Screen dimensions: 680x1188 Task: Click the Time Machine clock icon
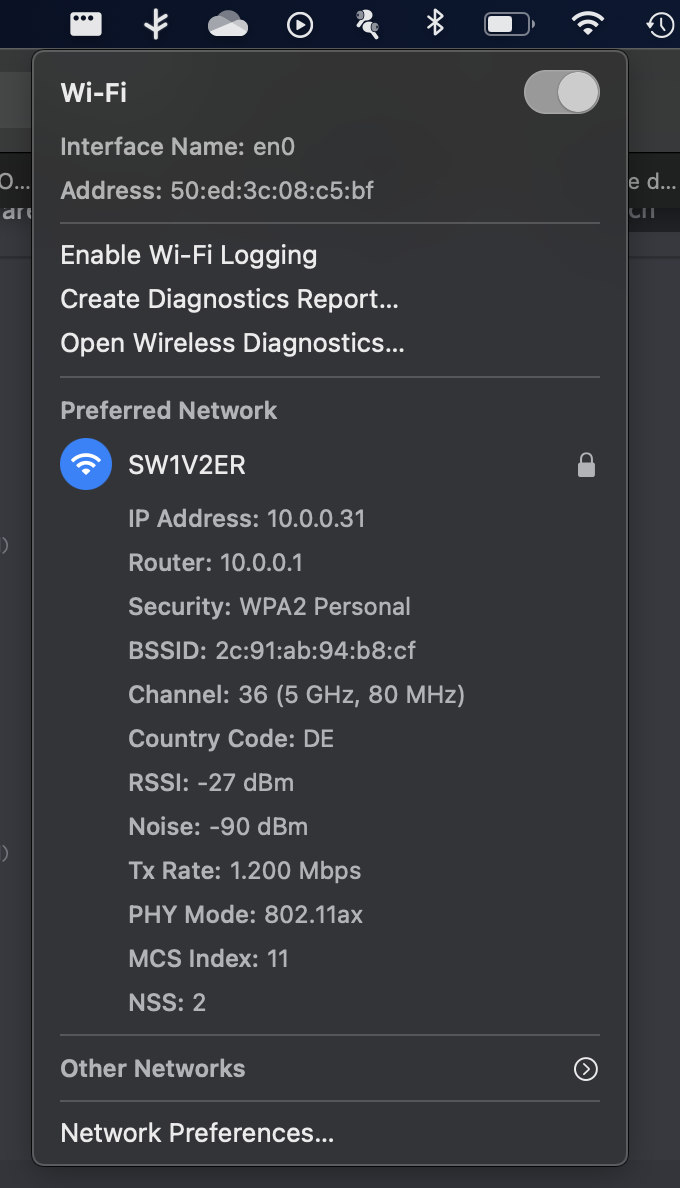(660, 24)
